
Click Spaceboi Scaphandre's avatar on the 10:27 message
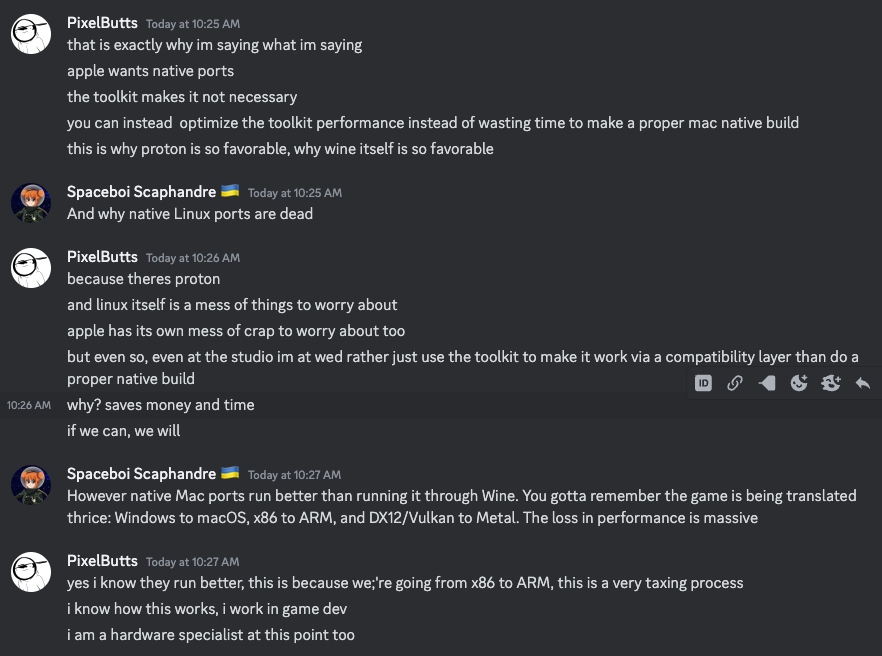click(31, 485)
